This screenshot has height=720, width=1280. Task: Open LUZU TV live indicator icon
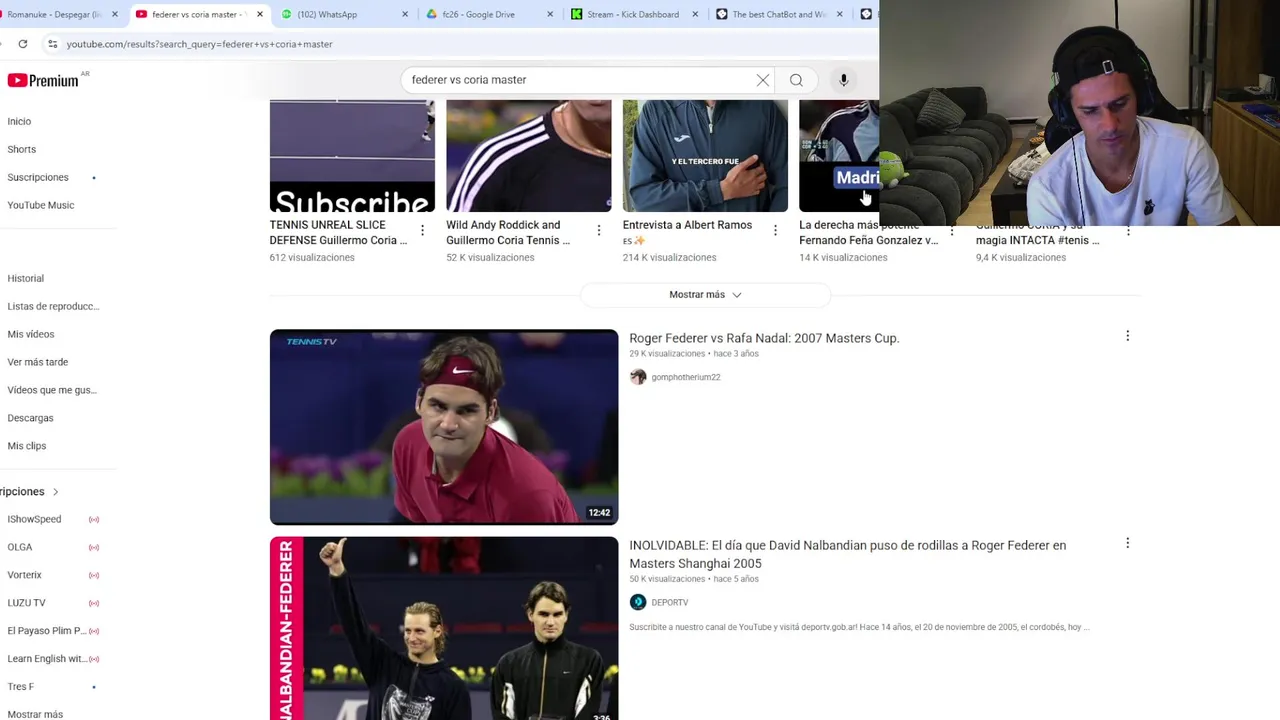[94, 603]
